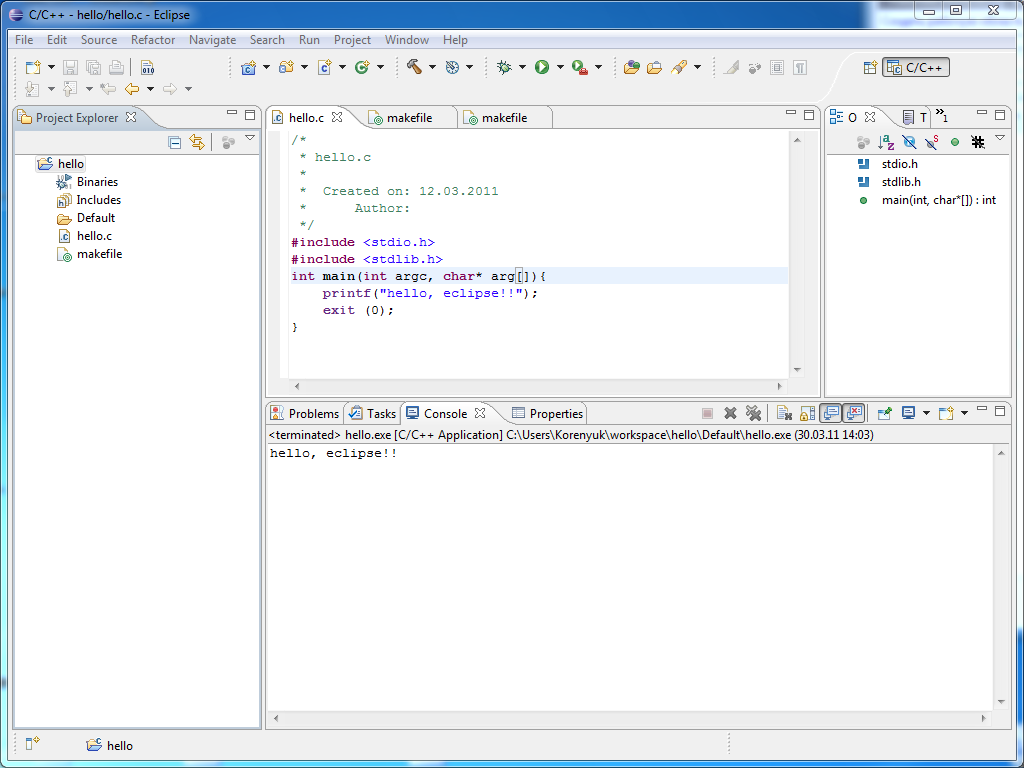Click the Build (hammer) toolbar icon
Screen dimensions: 1024x768
414,67
